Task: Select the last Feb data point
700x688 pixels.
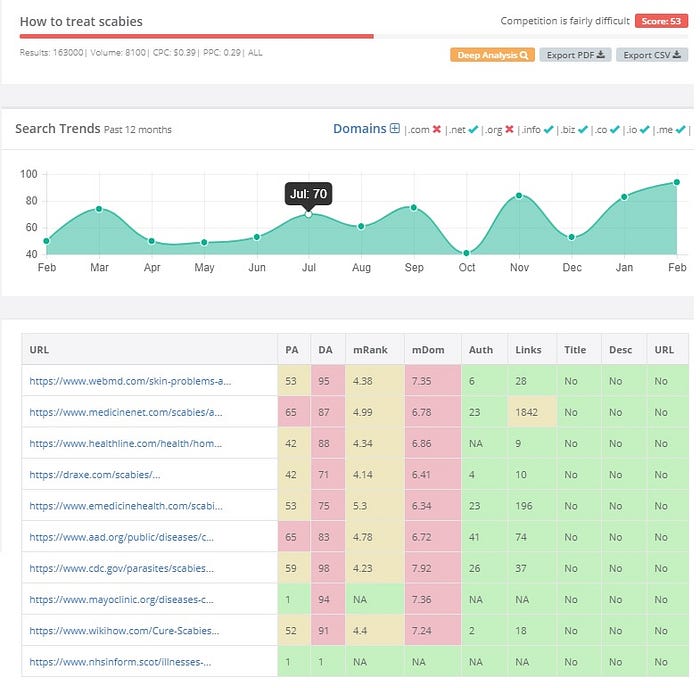Action: [677, 182]
